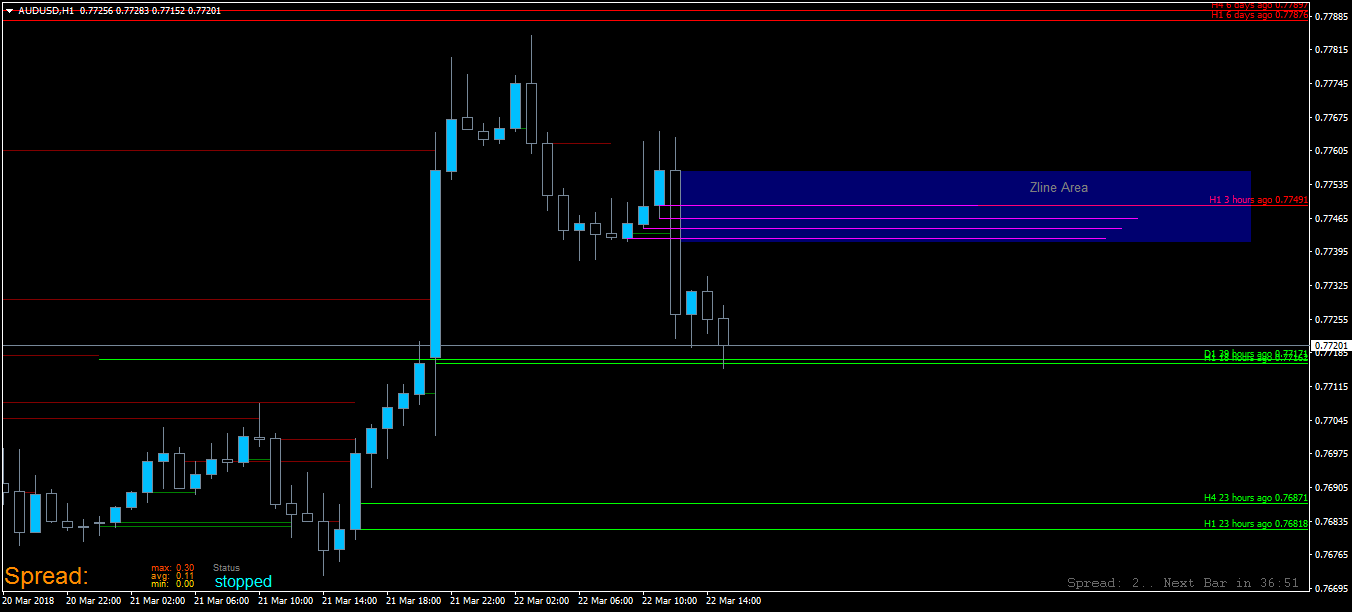Click the AUDUSD,H1 chart title text
This screenshot has width=1352, height=612.
tap(46, 10)
